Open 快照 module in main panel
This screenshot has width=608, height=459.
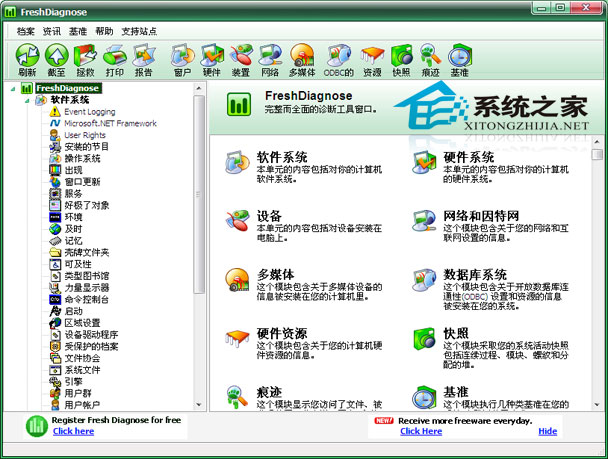click(x=456, y=333)
